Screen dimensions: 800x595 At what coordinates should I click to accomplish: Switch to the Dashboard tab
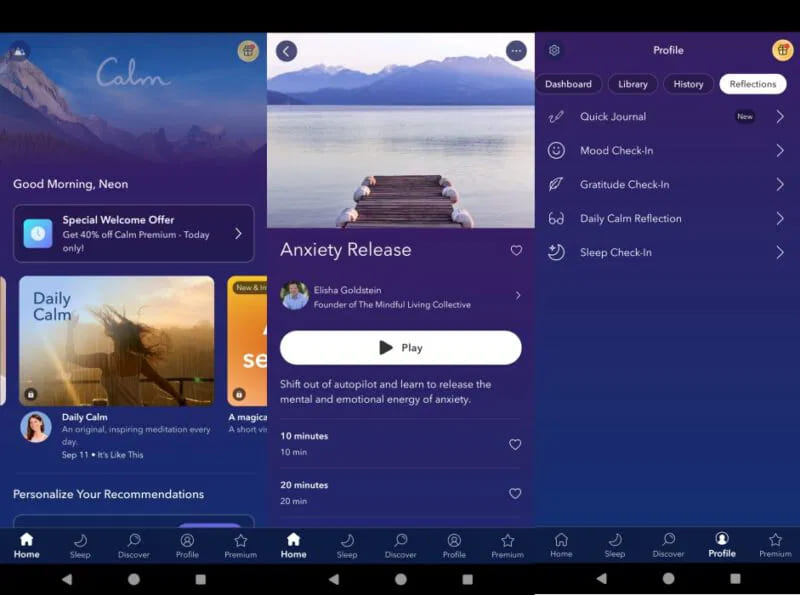[568, 84]
